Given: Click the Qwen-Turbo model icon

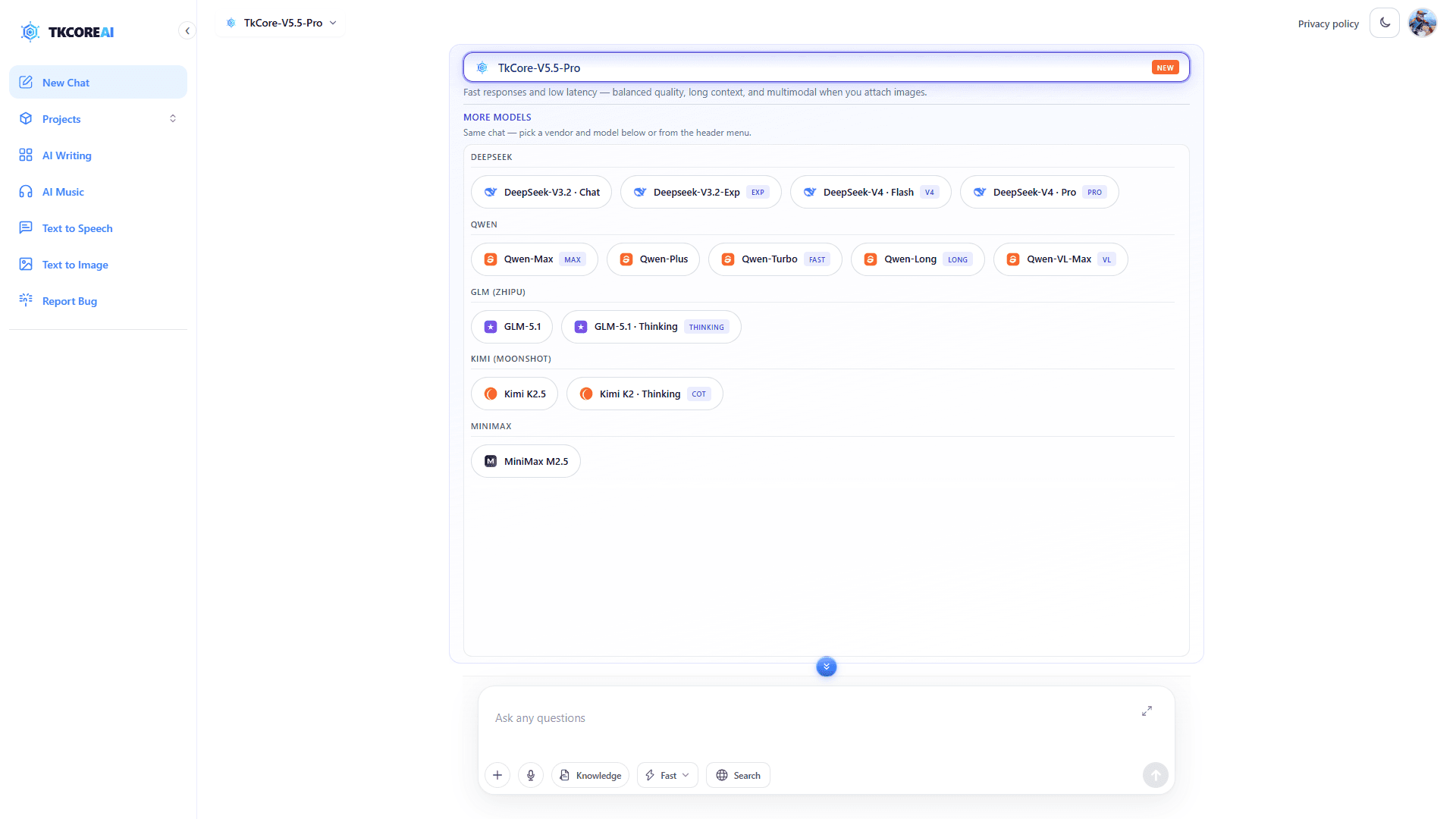Looking at the screenshot, I should [728, 259].
